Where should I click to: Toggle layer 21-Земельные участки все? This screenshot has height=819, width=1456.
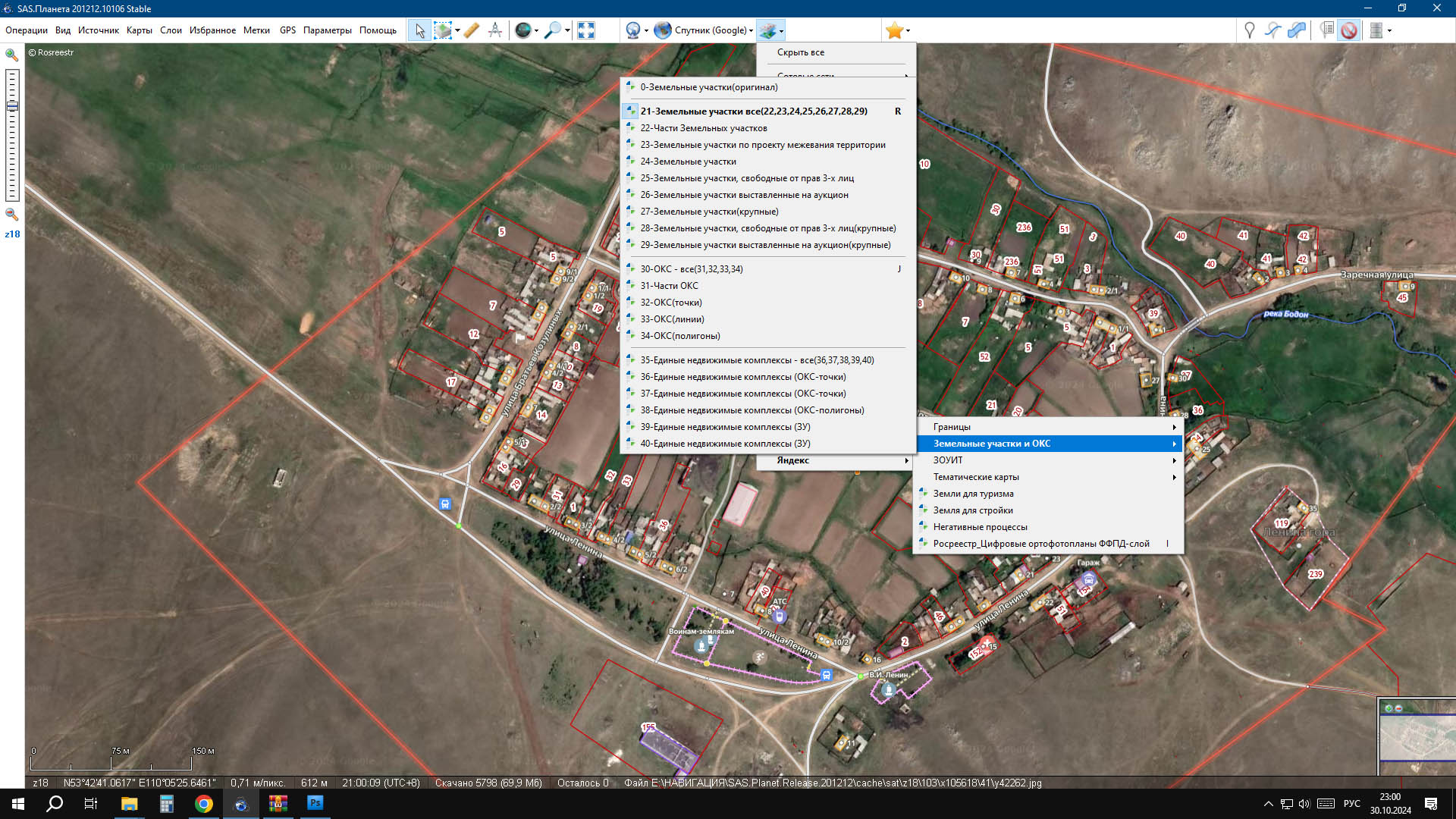coord(753,111)
